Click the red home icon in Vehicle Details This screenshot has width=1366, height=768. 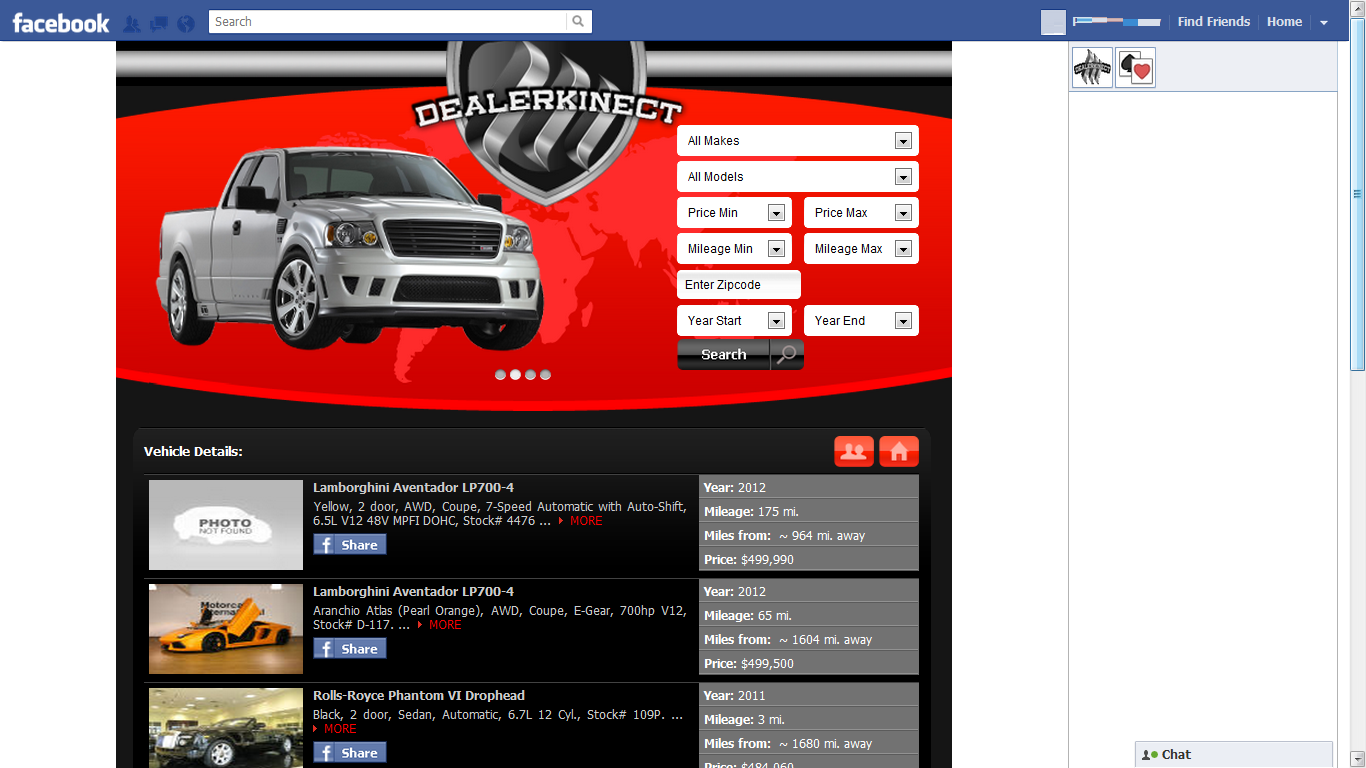(x=899, y=452)
